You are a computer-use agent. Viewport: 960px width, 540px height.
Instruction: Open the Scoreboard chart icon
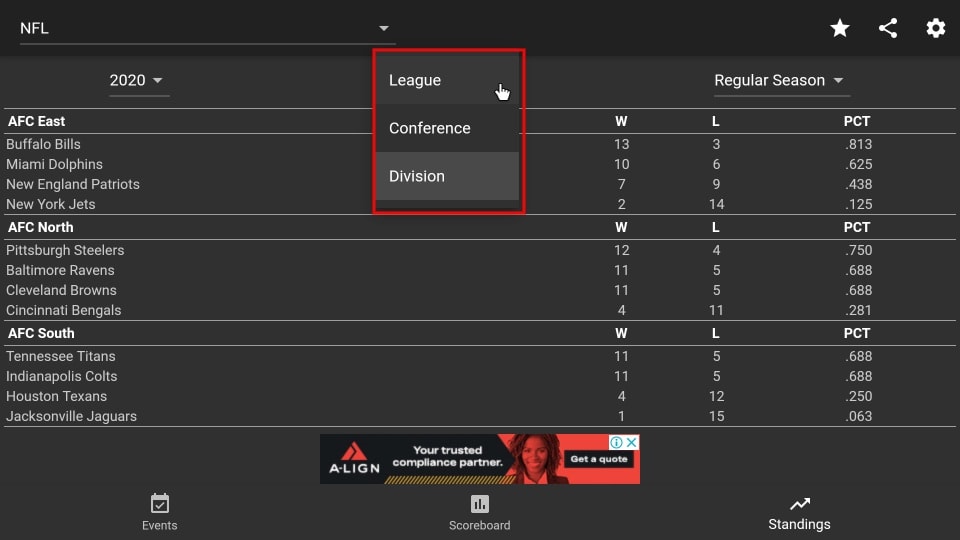[479, 504]
